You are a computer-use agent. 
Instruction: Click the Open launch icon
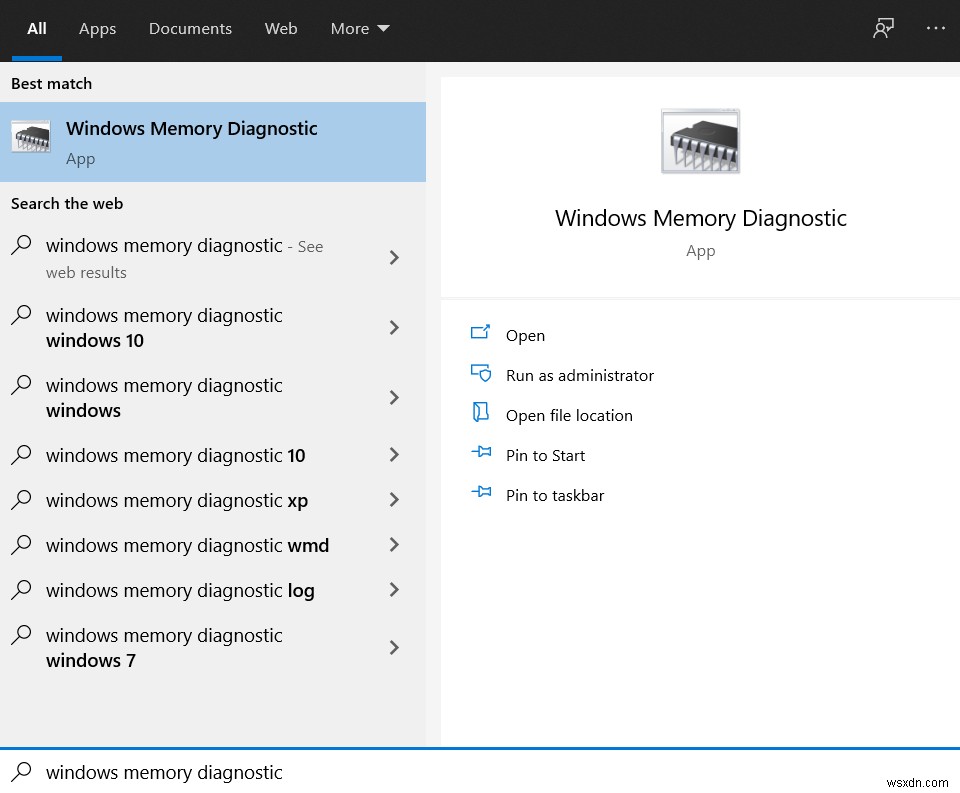(x=481, y=334)
